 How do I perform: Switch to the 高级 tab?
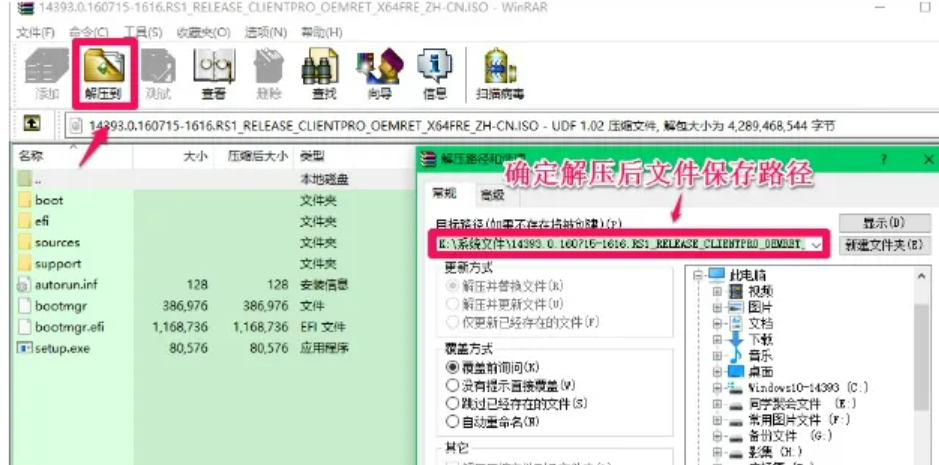(x=492, y=193)
